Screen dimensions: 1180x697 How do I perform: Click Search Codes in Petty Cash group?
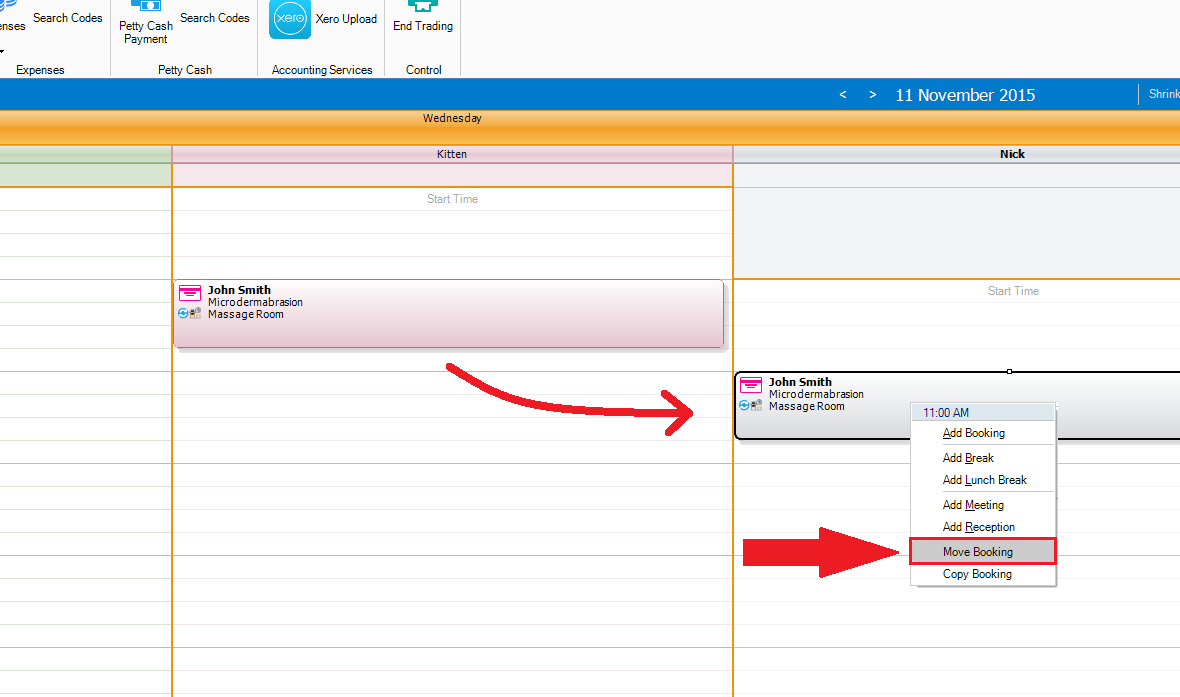[x=214, y=18]
